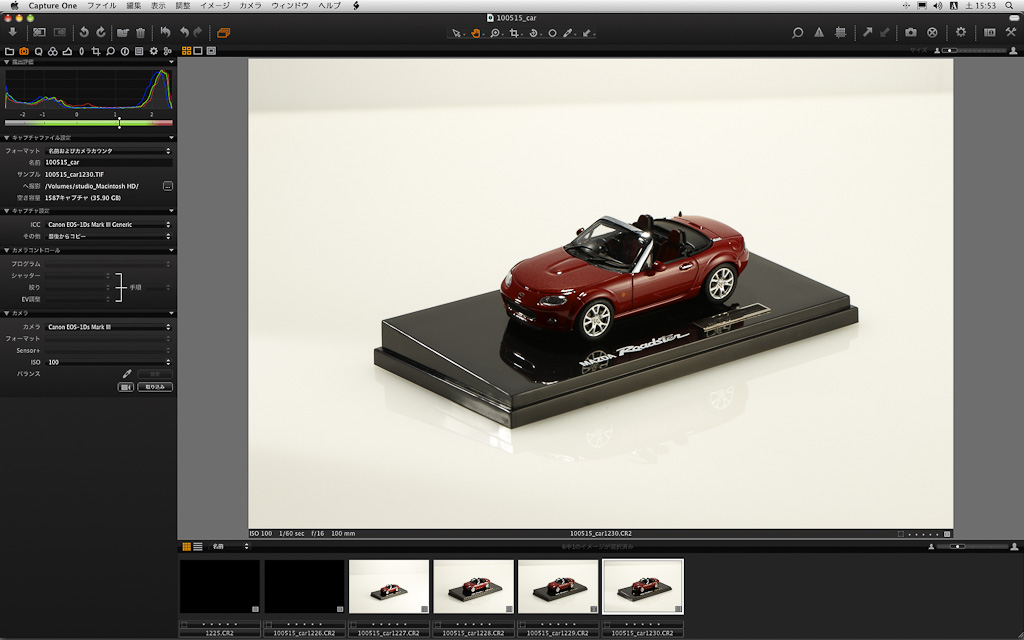Open preferences gear icon in top toolbar
Screen dimensions: 1024x640
[960, 32]
